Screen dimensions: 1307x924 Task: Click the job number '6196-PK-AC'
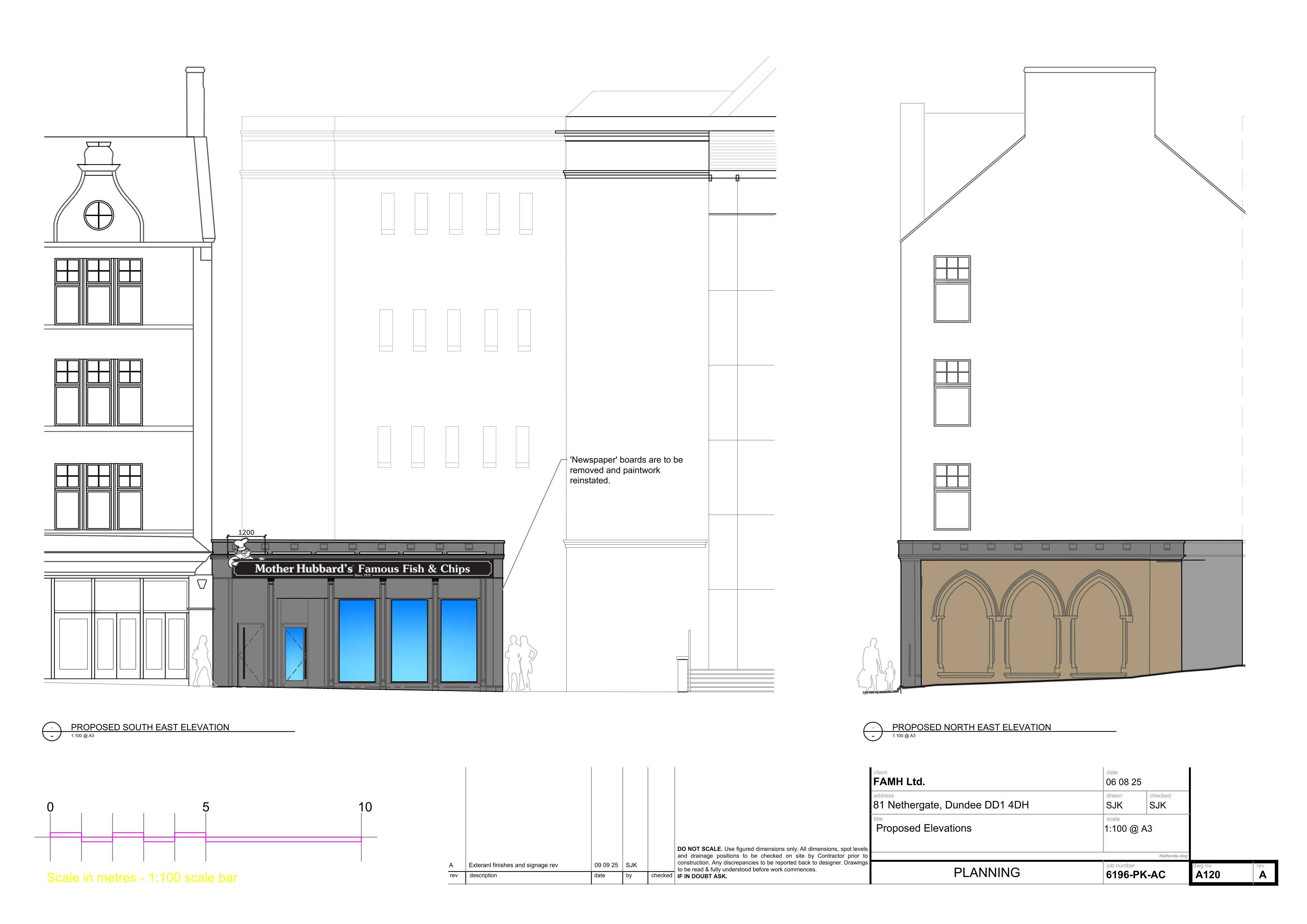tap(1135, 875)
